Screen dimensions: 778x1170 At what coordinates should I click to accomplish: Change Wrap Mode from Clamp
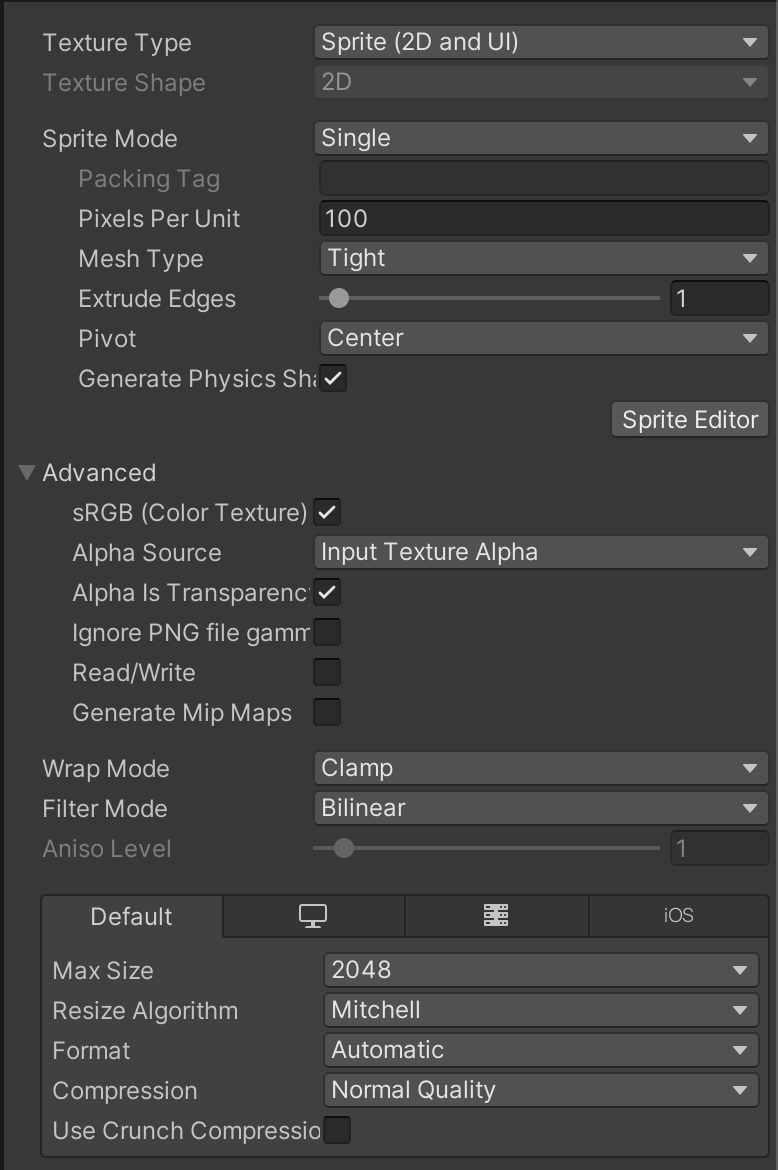tap(540, 768)
